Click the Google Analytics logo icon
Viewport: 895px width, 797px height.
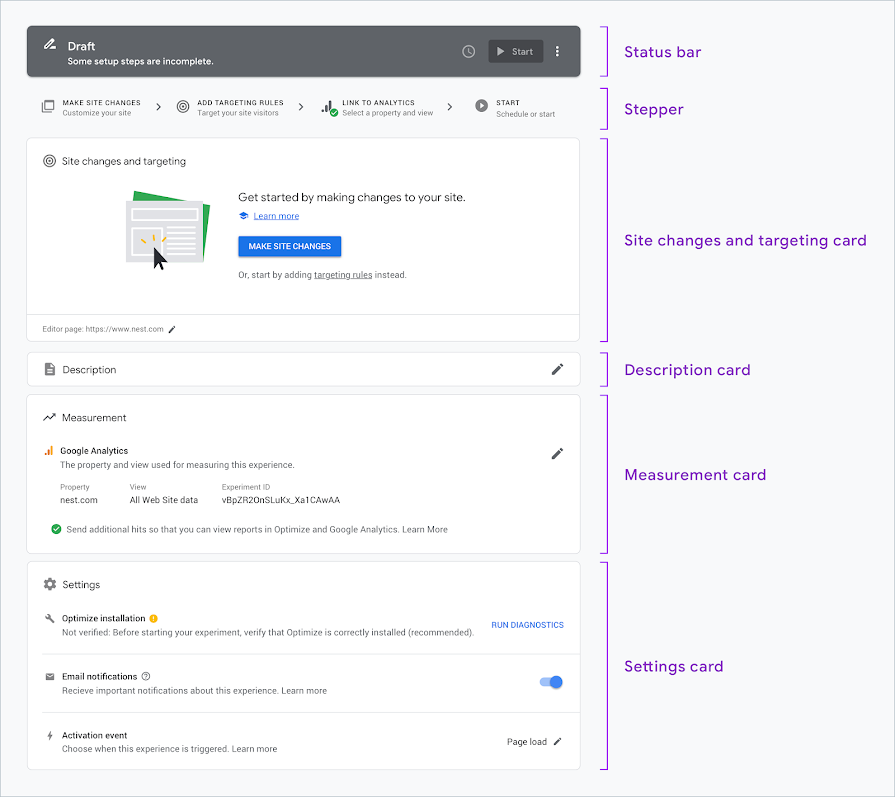49,450
